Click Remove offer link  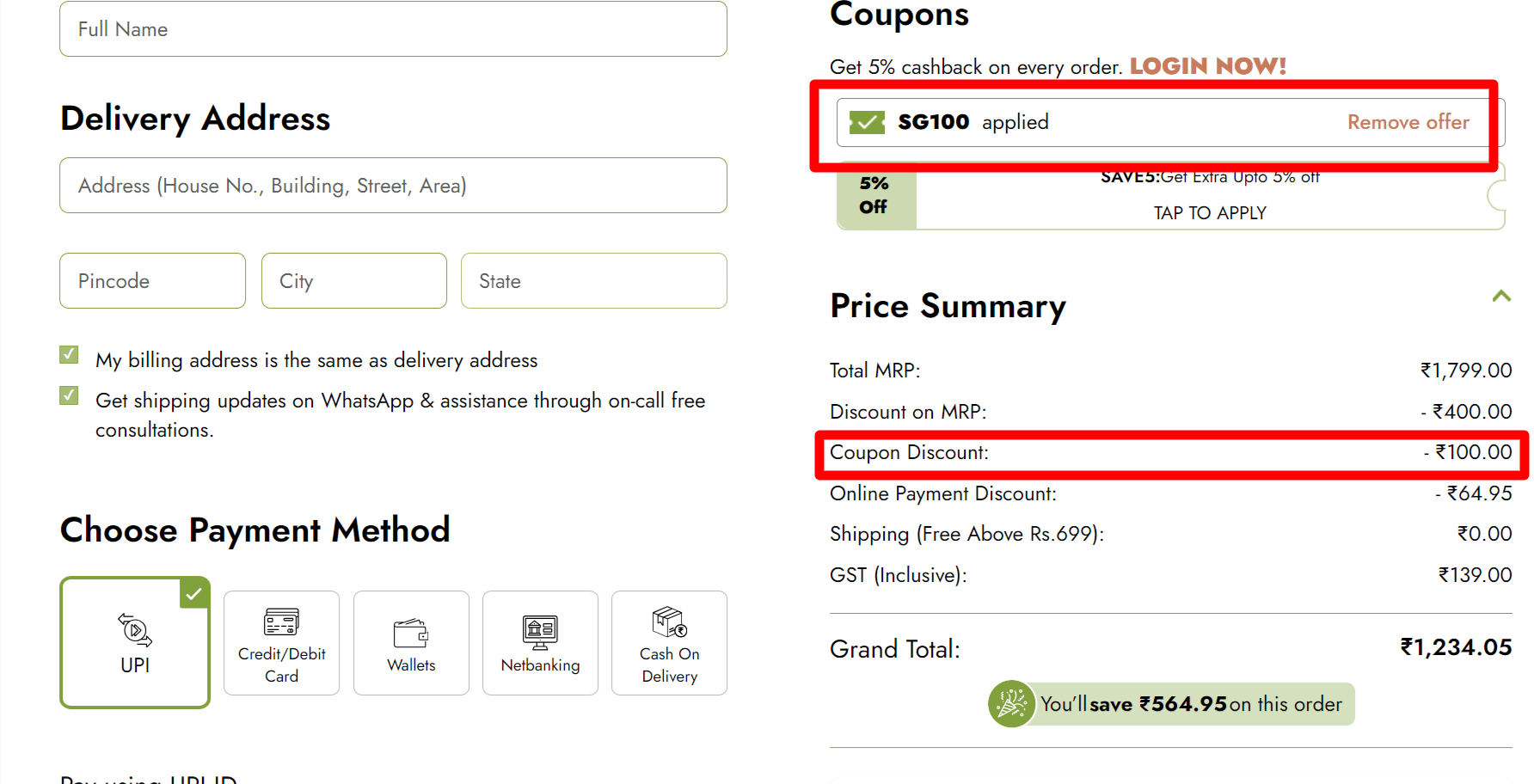[x=1408, y=122]
